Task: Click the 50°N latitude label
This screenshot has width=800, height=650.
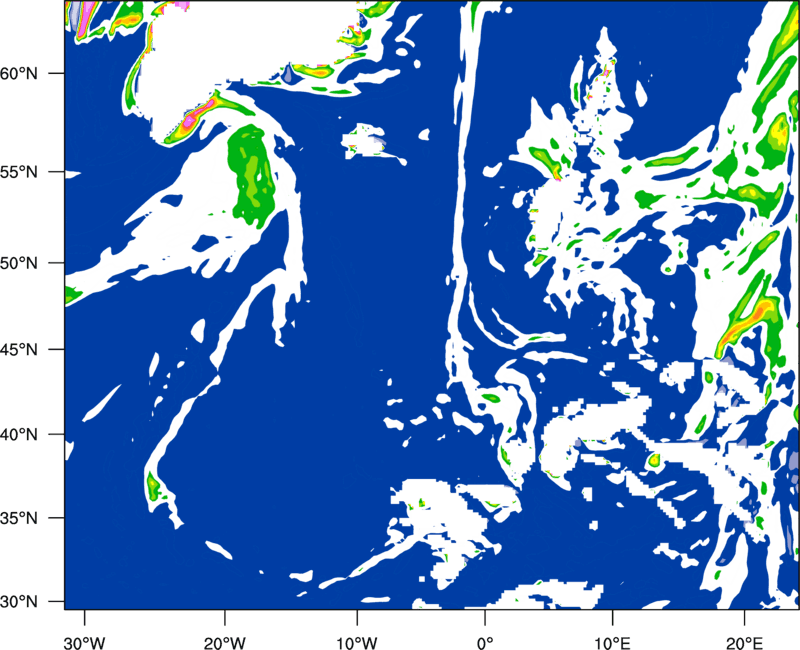Action: [19, 263]
